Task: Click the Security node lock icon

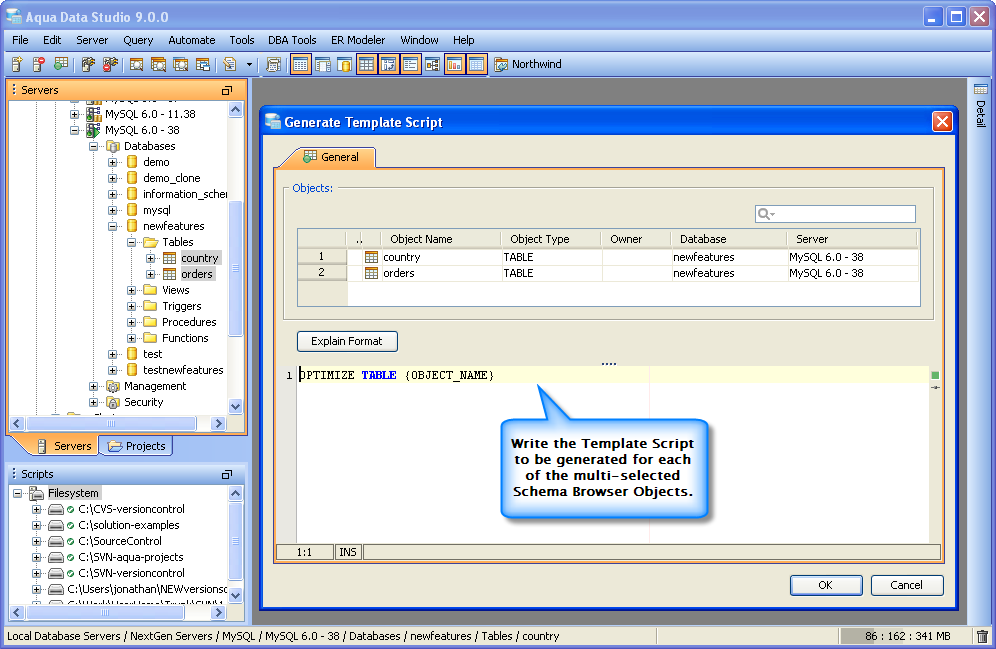Action: [x=113, y=402]
